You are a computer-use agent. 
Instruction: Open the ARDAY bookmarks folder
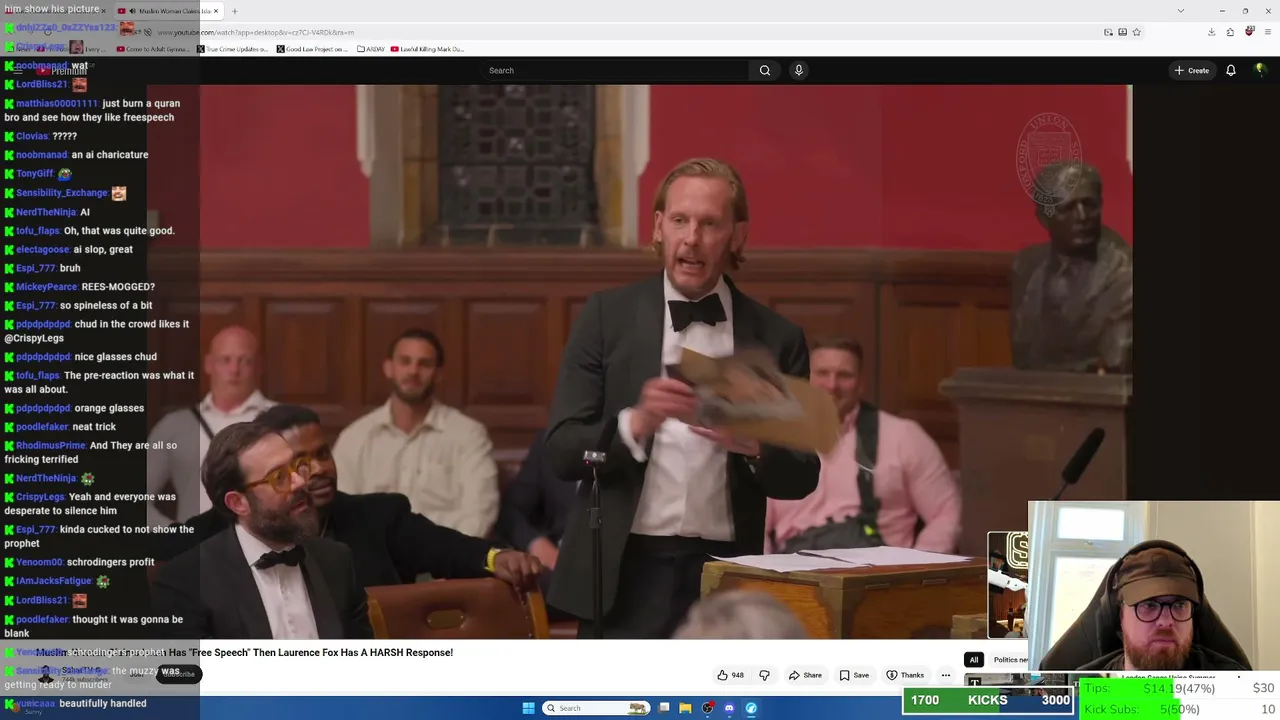coord(370,49)
